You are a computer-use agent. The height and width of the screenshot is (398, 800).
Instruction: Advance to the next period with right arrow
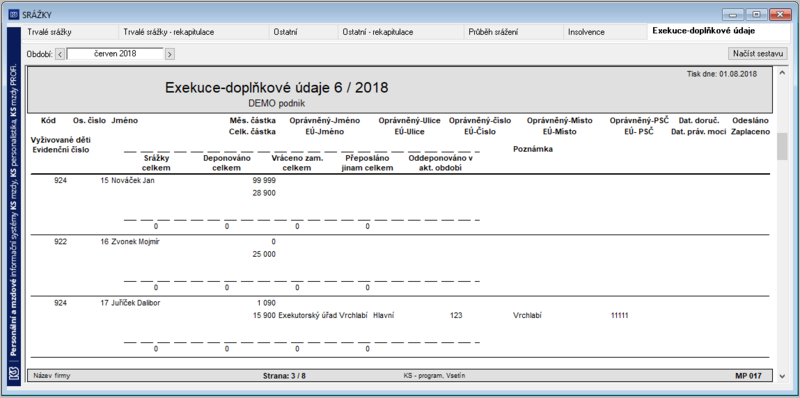170,54
